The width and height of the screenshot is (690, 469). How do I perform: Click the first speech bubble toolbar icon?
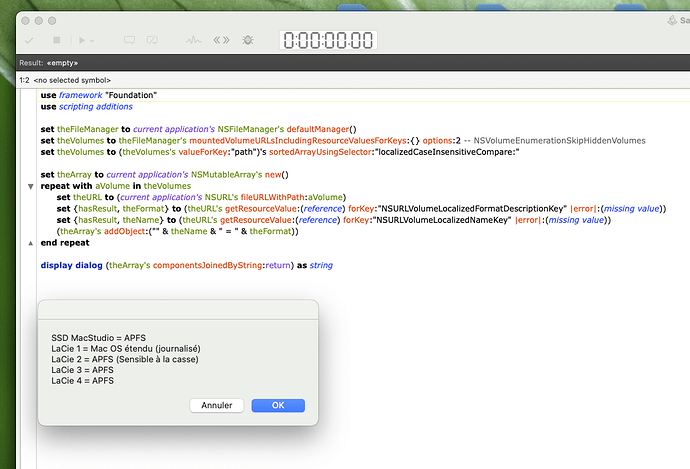(129, 41)
